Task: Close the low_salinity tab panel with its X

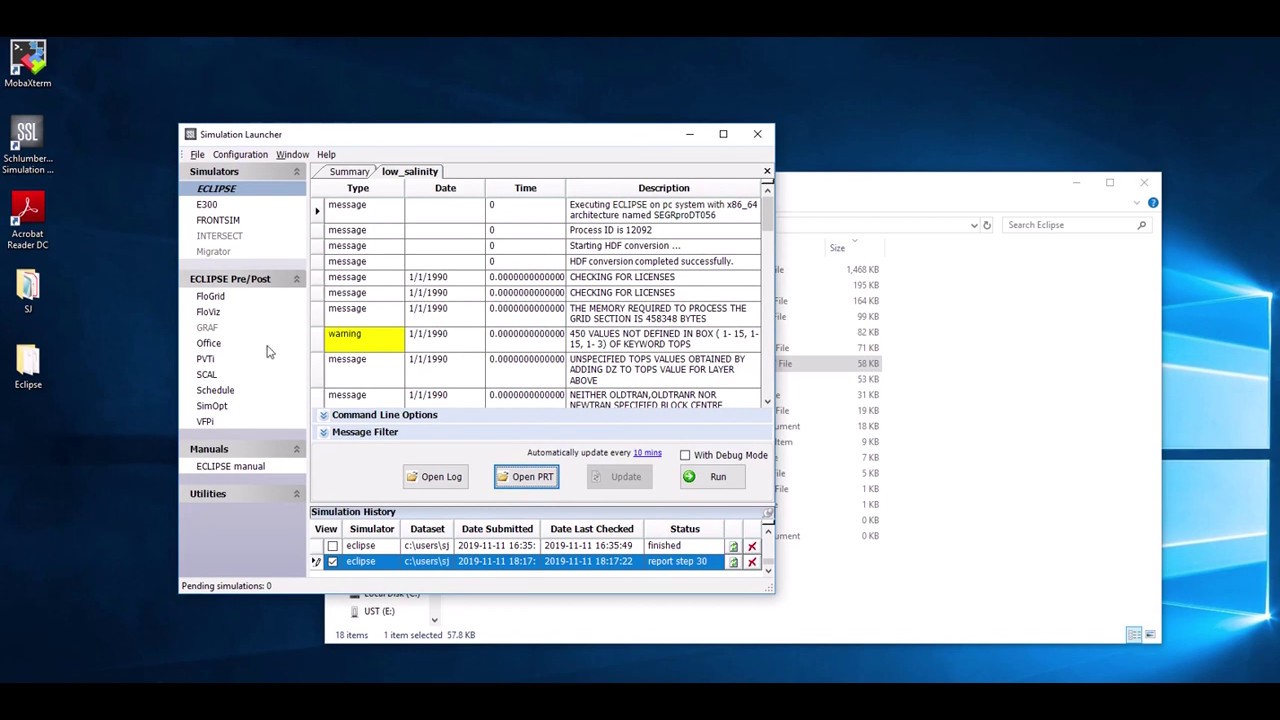Action: 767,171
